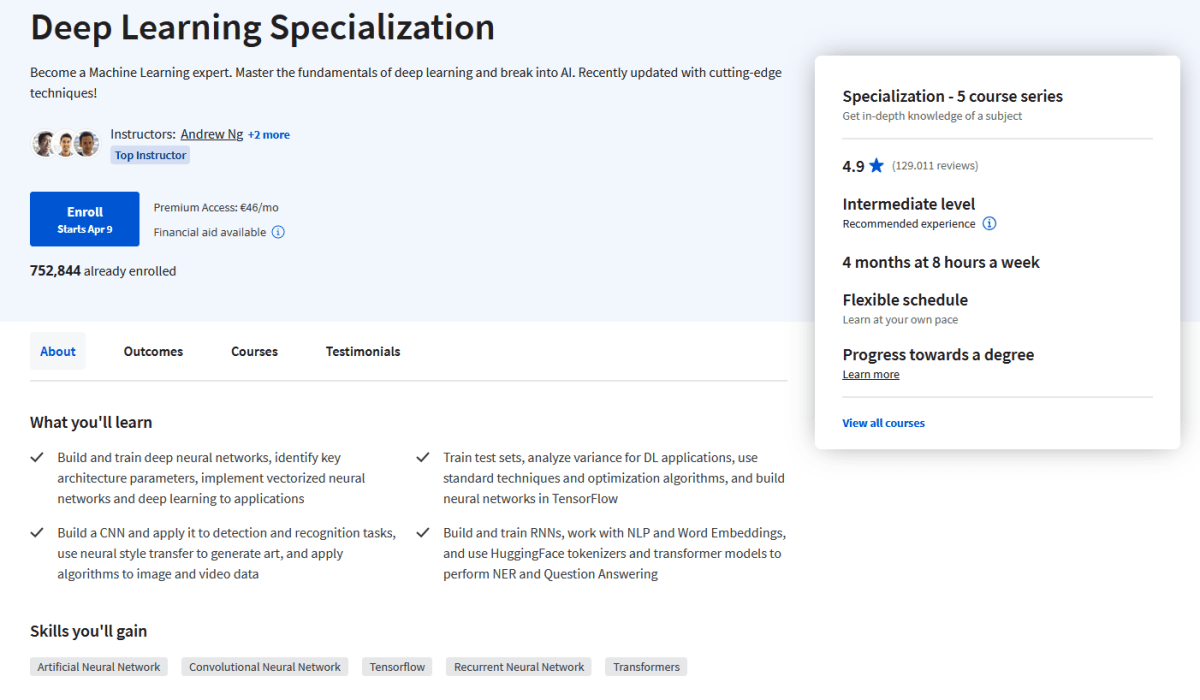This screenshot has height=700, width=1200.
Task: Click the Transformers skill tag
Action: pyautogui.click(x=645, y=666)
